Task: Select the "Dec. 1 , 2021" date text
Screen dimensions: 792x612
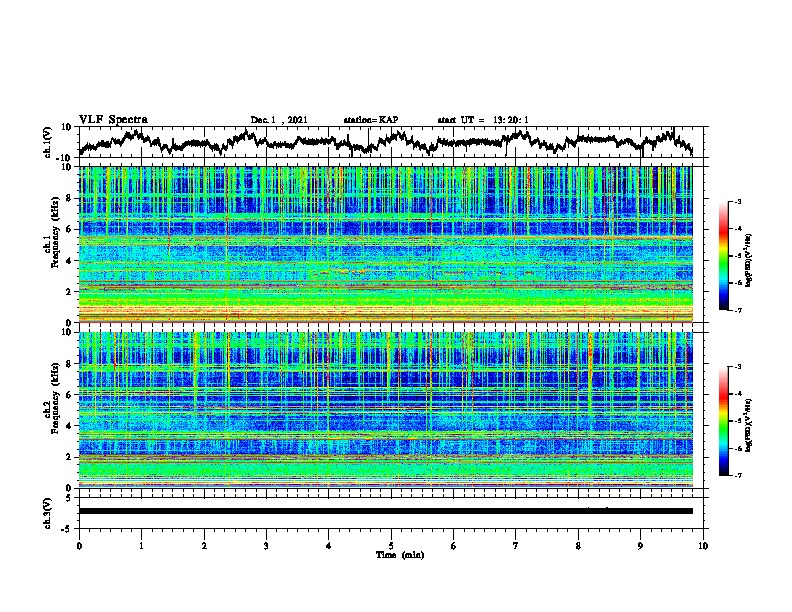Action: [x=279, y=120]
